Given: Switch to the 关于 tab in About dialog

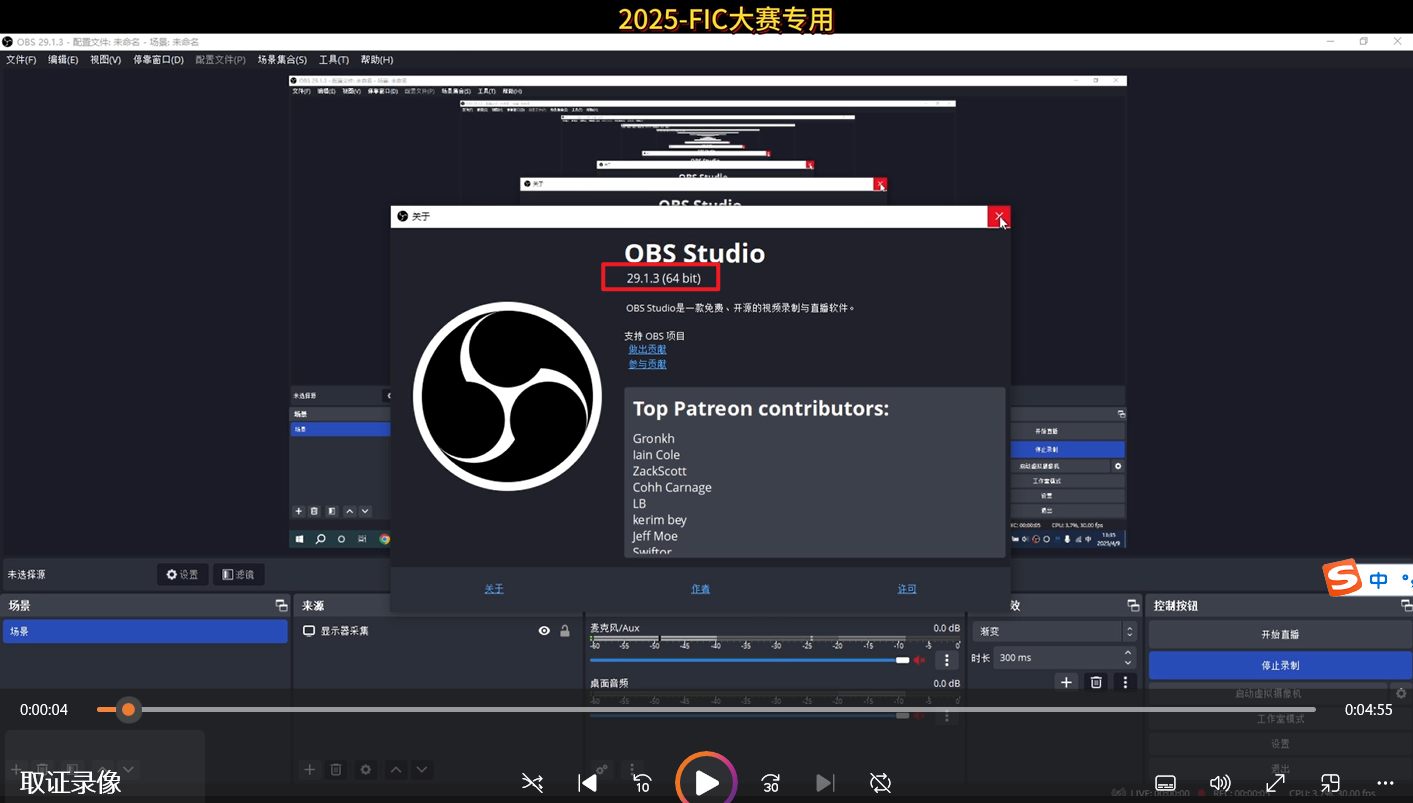Looking at the screenshot, I should 494,589.
